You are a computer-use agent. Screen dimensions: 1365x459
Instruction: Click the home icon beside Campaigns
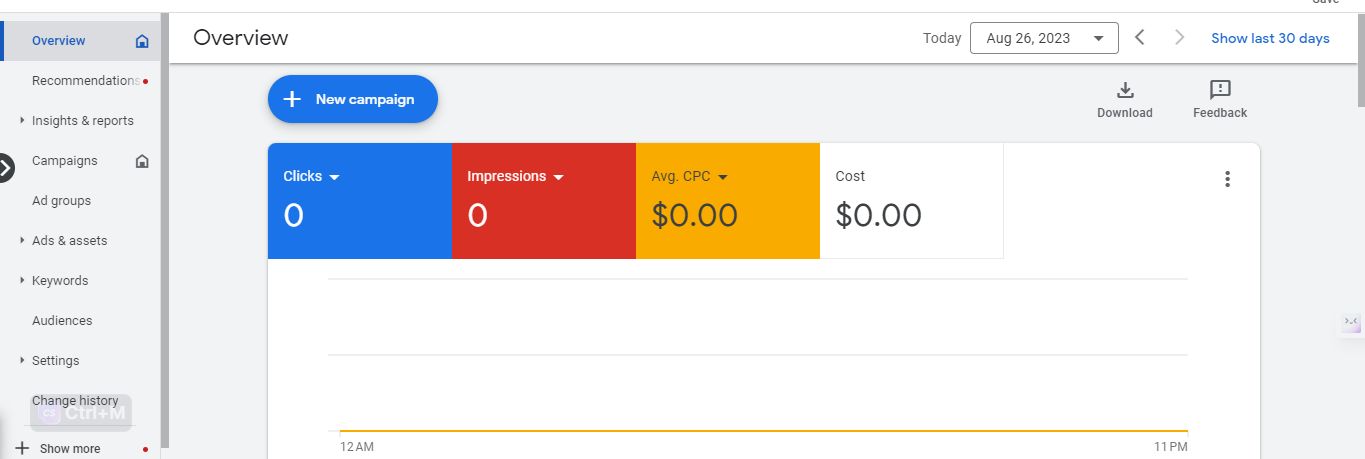(x=142, y=161)
